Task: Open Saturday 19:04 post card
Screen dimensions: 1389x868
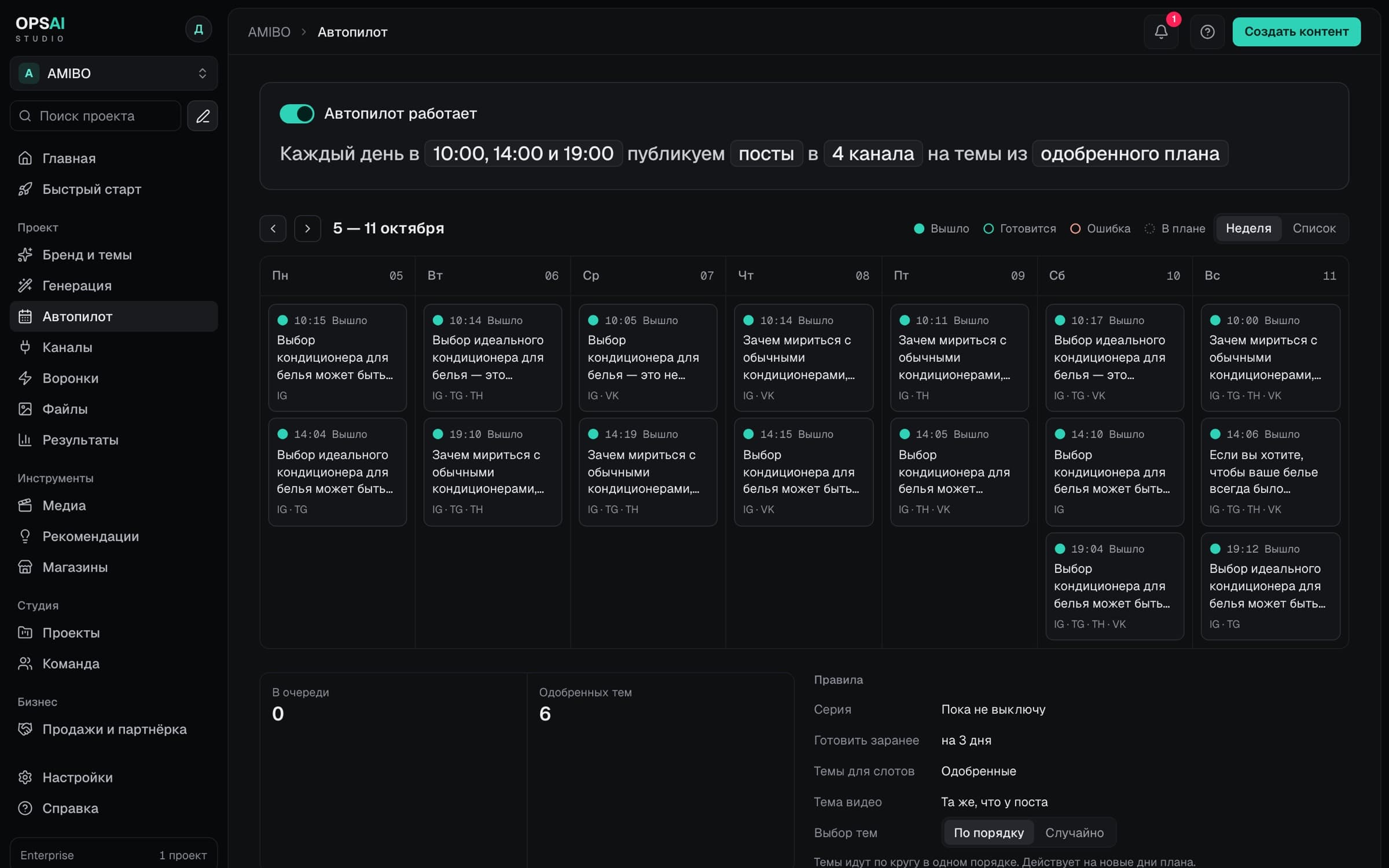Action: point(1115,586)
